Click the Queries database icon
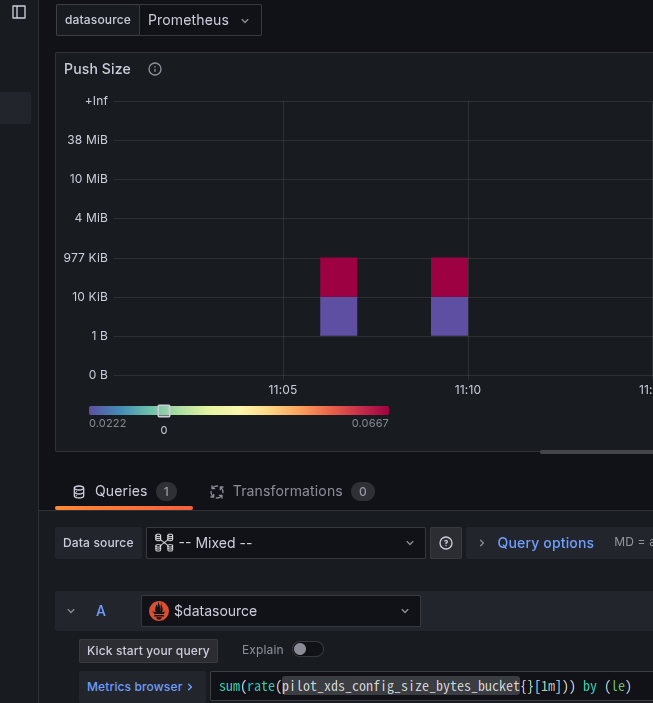This screenshot has width=653, height=703. (79, 492)
